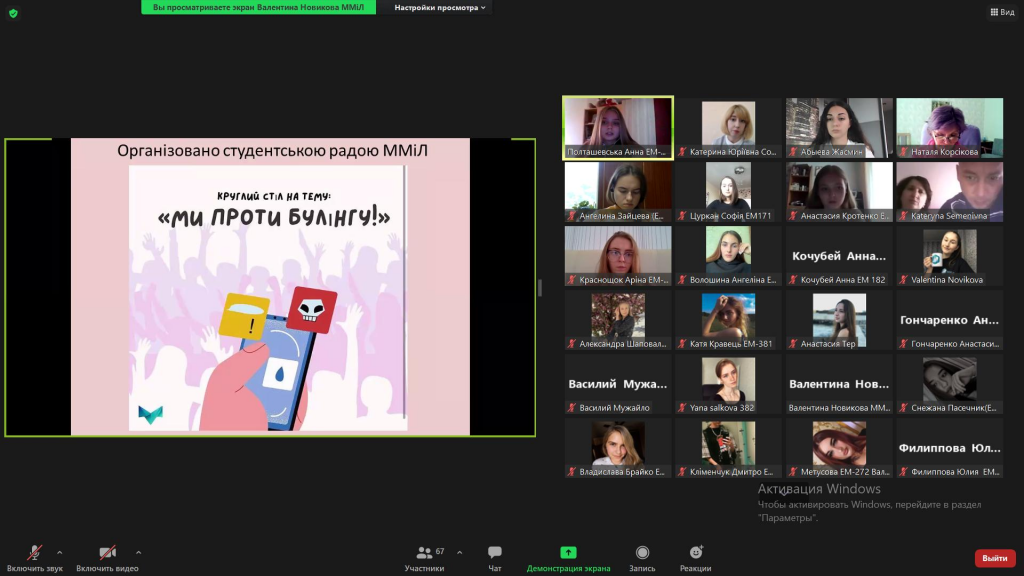
Task: Select the Наталя Корсікова video tile
Action: [950, 128]
